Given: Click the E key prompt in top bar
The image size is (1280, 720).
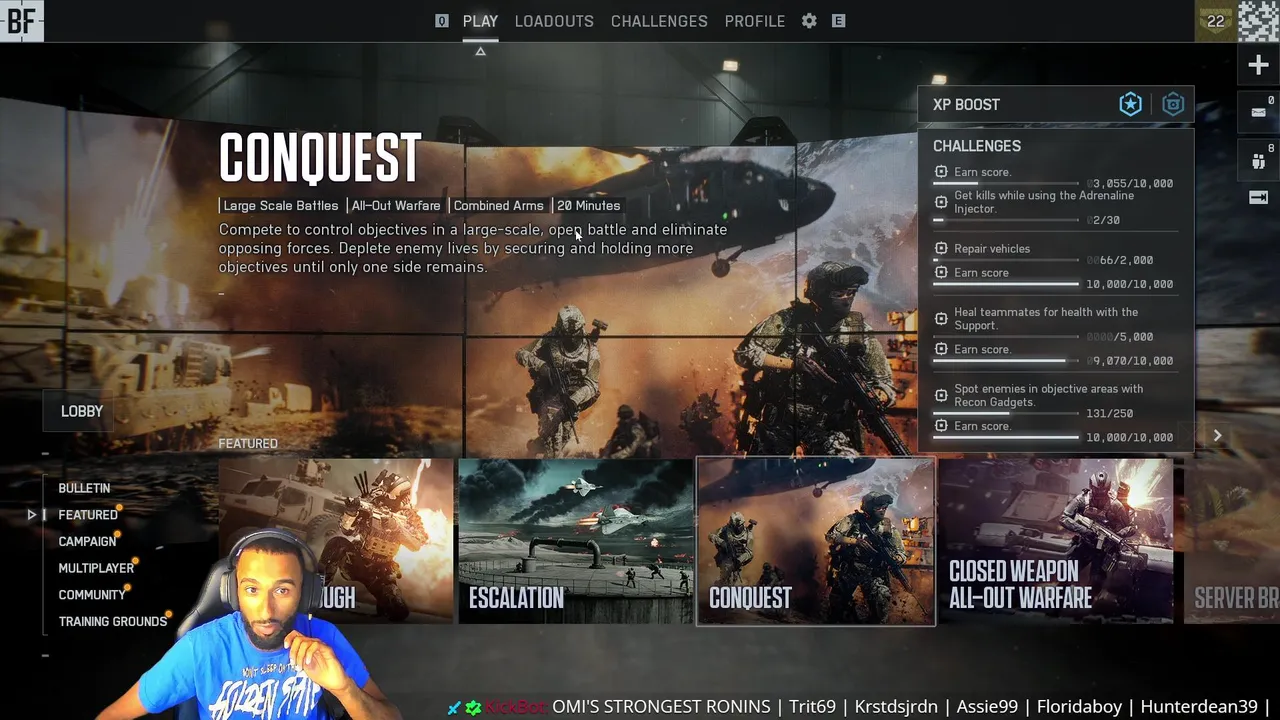Looking at the screenshot, I should coord(838,21).
